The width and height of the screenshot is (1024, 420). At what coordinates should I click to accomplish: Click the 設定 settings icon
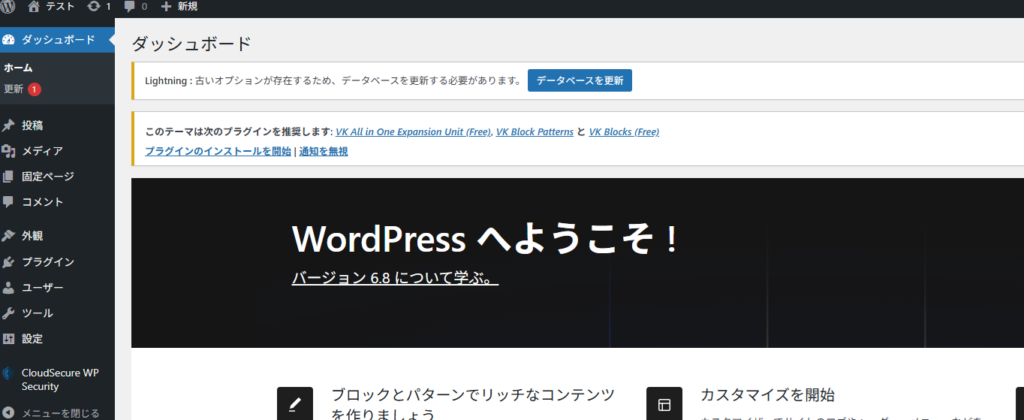pyautogui.click(x=8, y=338)
